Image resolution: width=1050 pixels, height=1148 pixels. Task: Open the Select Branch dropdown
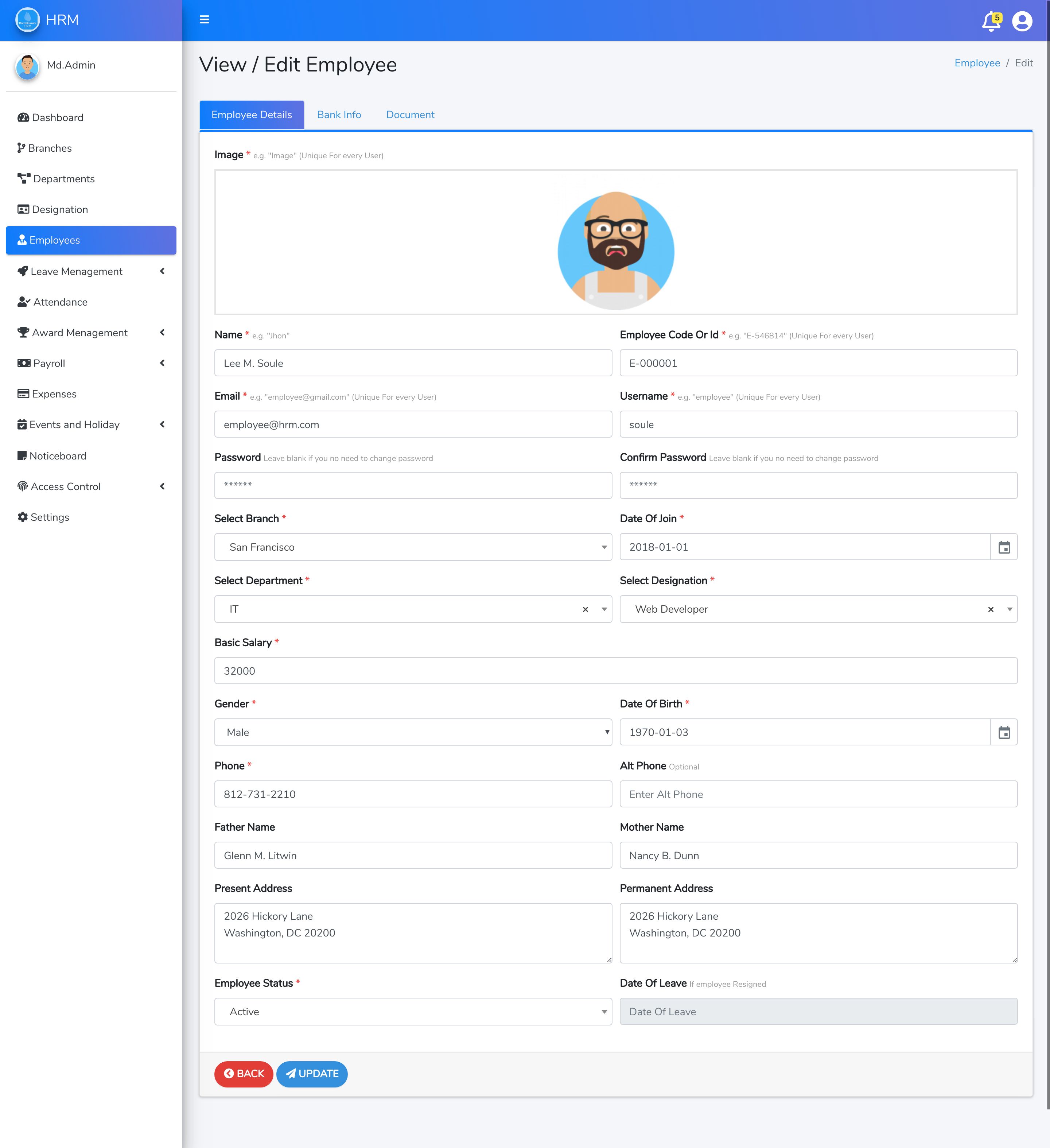(413, 547)
